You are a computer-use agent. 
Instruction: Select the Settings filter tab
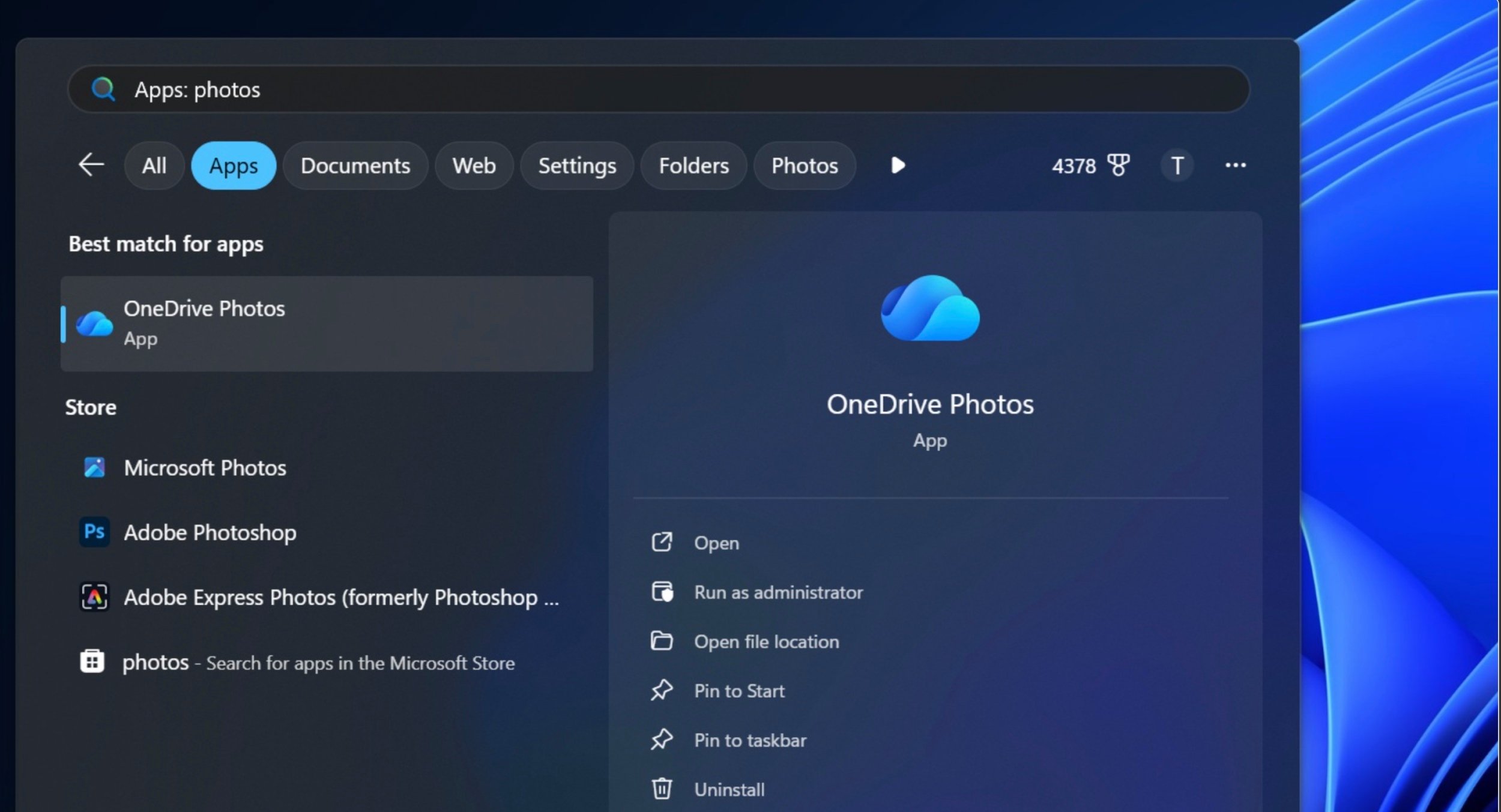pyautogui.click(x=577, y=165)
